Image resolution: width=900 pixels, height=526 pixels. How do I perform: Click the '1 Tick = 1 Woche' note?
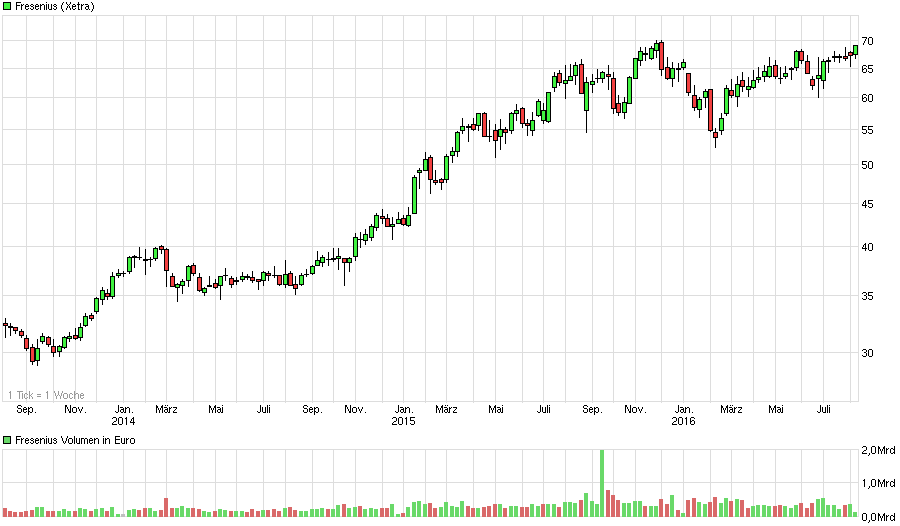point(46,395)
